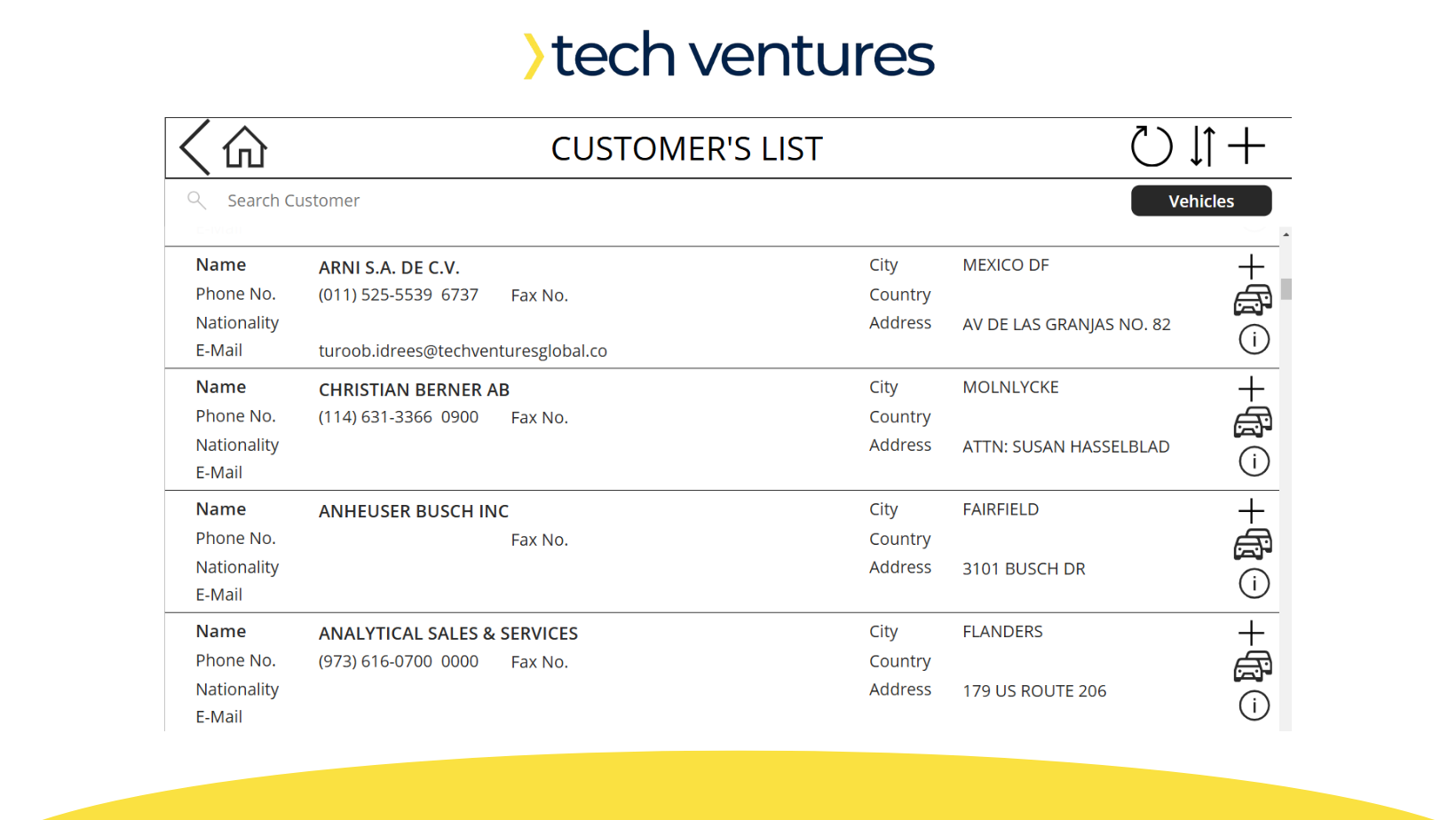
Task: Refresh the customer's list
Action: click(1151, 146)
